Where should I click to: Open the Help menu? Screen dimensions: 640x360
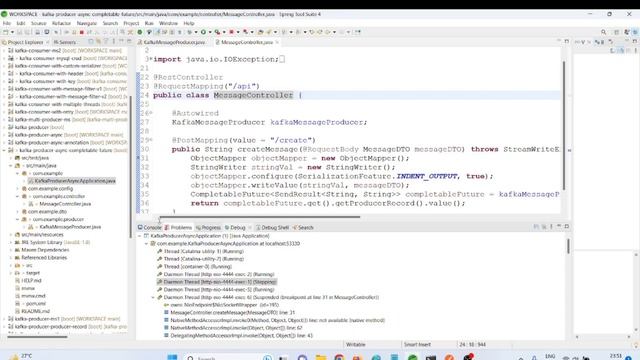click(189, 23)
